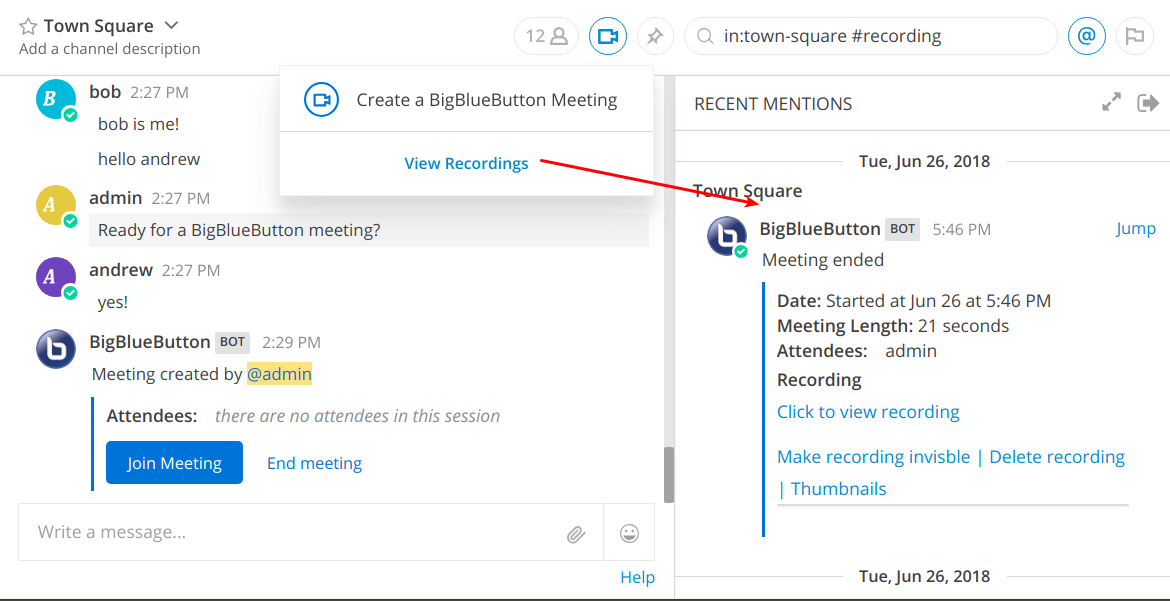Screen dimensions: 1170x601
Task: Click bob's avatar
Action: pos(55,99)
